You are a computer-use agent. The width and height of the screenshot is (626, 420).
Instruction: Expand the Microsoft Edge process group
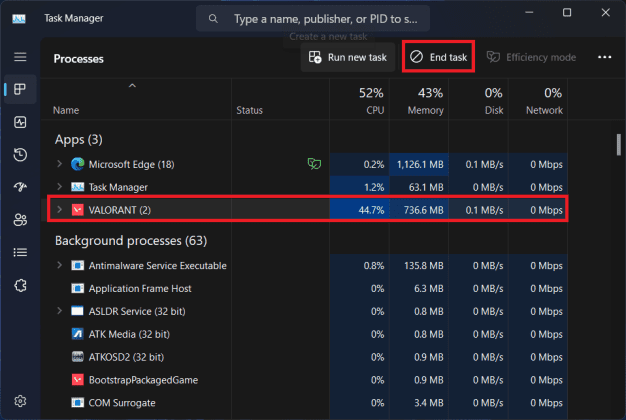[60, 163]
